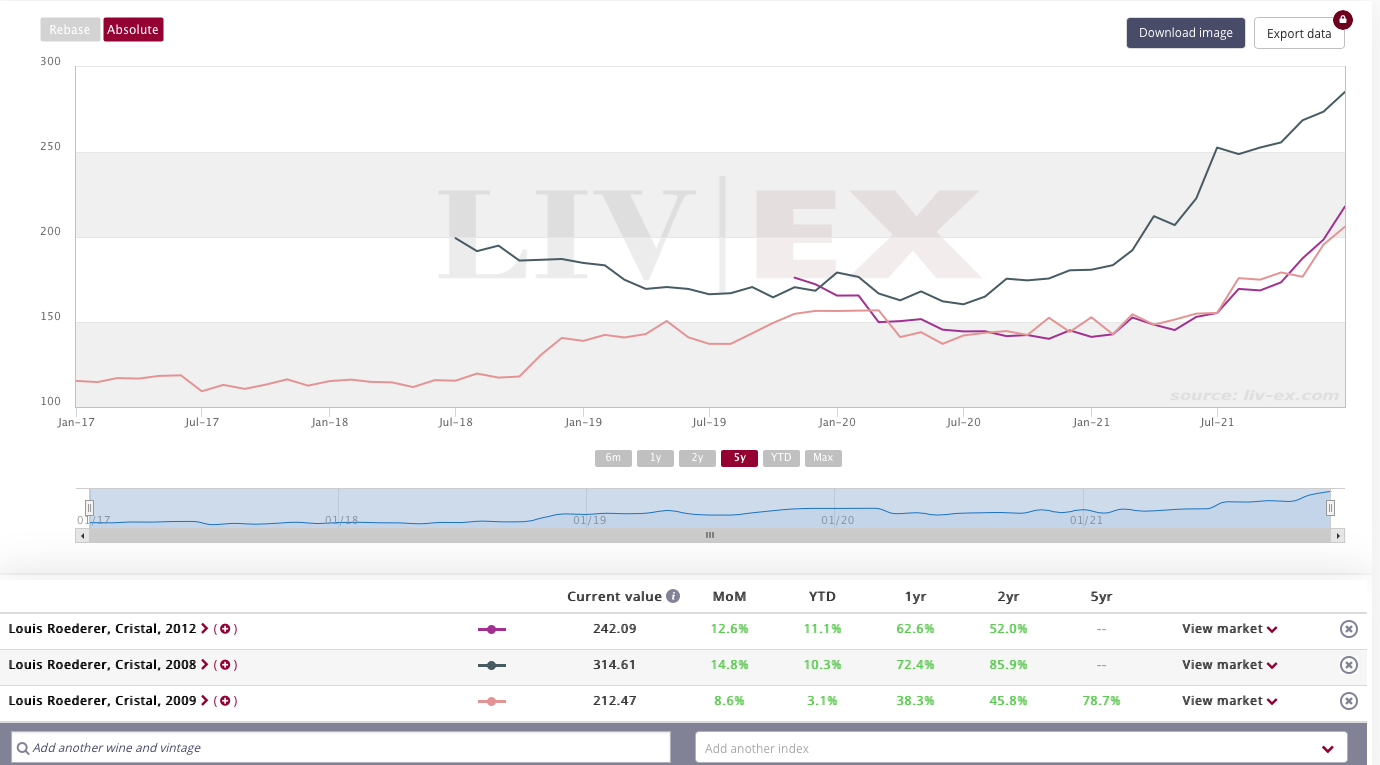This screenshot has width=1380, height=765.
Task: Remove Cristal 2012 with its X icon
Action: pyautogui.click(x=1348, y=629)
